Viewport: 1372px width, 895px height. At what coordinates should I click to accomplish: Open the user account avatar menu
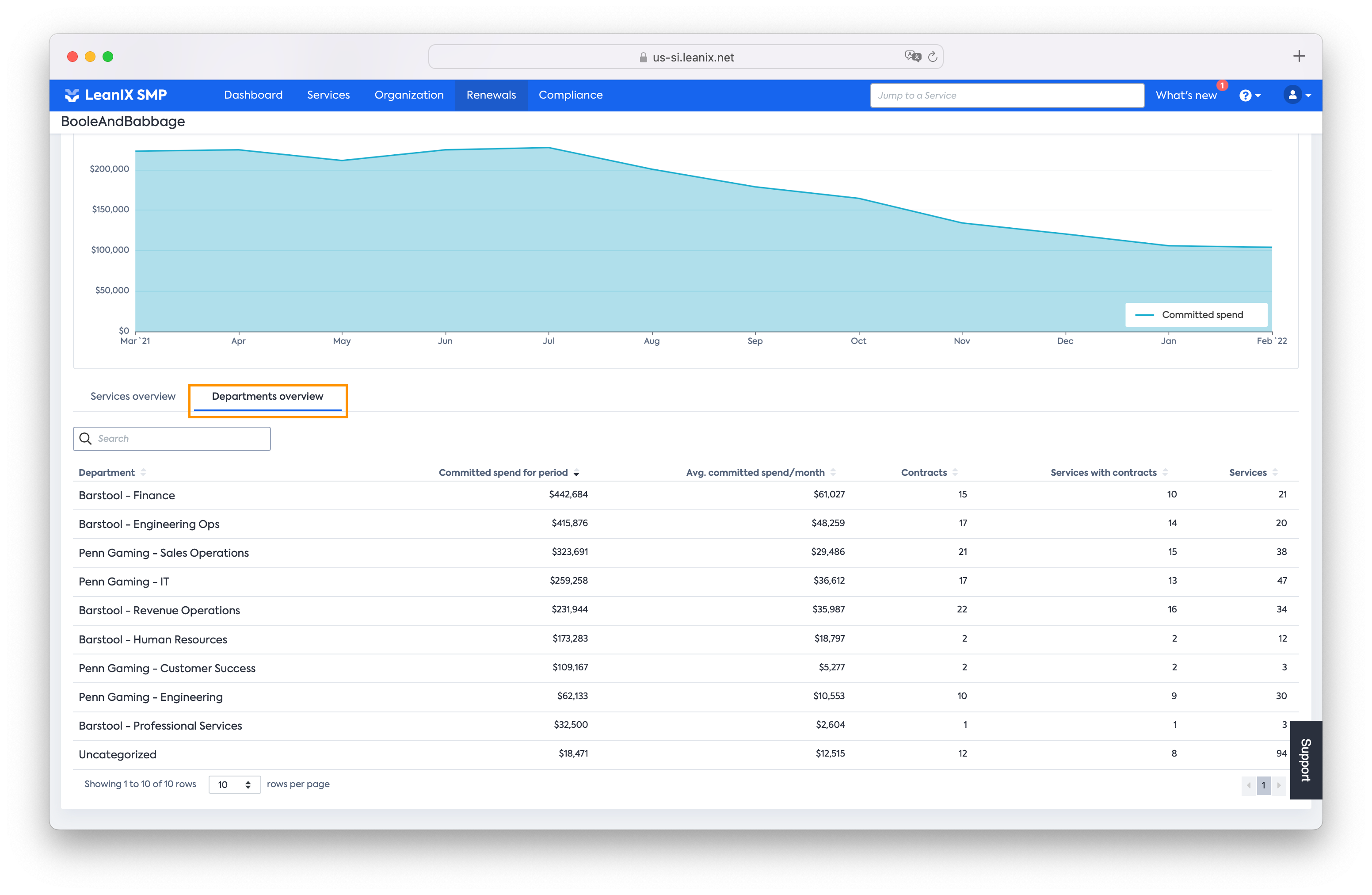(x=1296, y=95)
